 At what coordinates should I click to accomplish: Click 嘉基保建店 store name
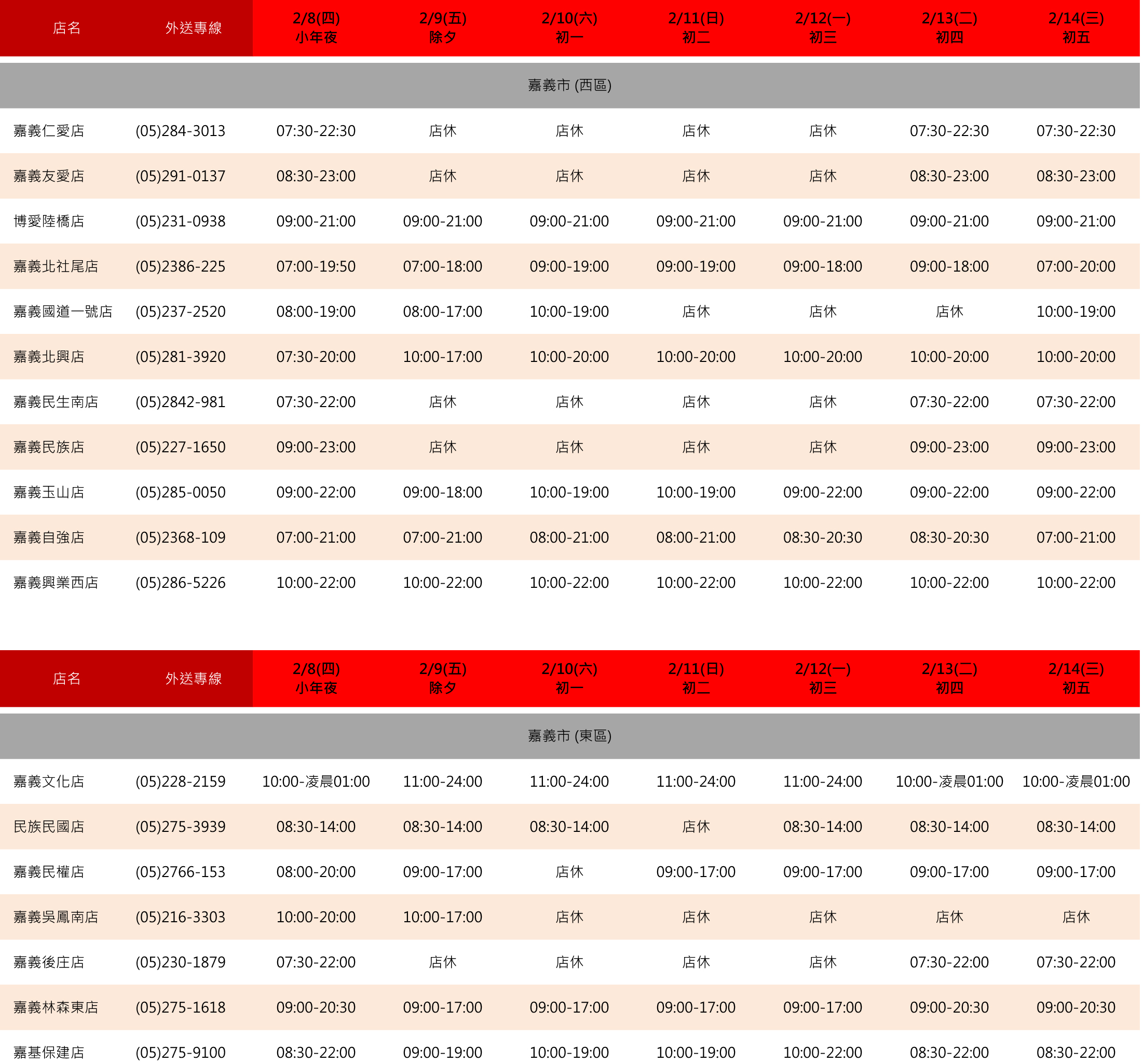pos(49,1053)
